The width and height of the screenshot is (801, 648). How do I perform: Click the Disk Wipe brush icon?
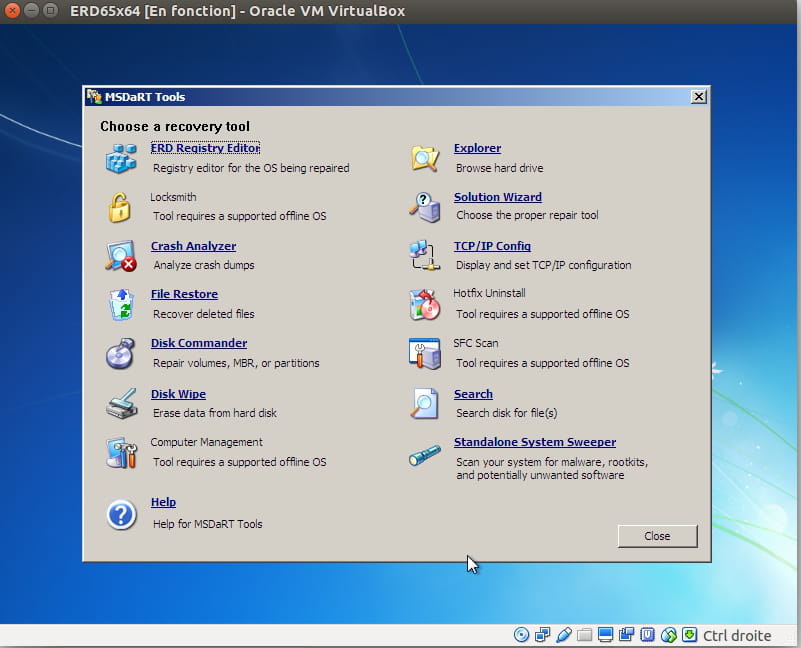coord(122,403)
